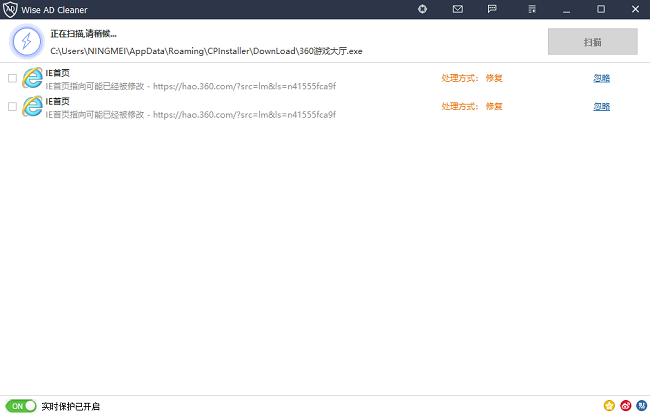
Task: Click 忽略 link for the second IE首页 entry
Action: pos(601,107)
